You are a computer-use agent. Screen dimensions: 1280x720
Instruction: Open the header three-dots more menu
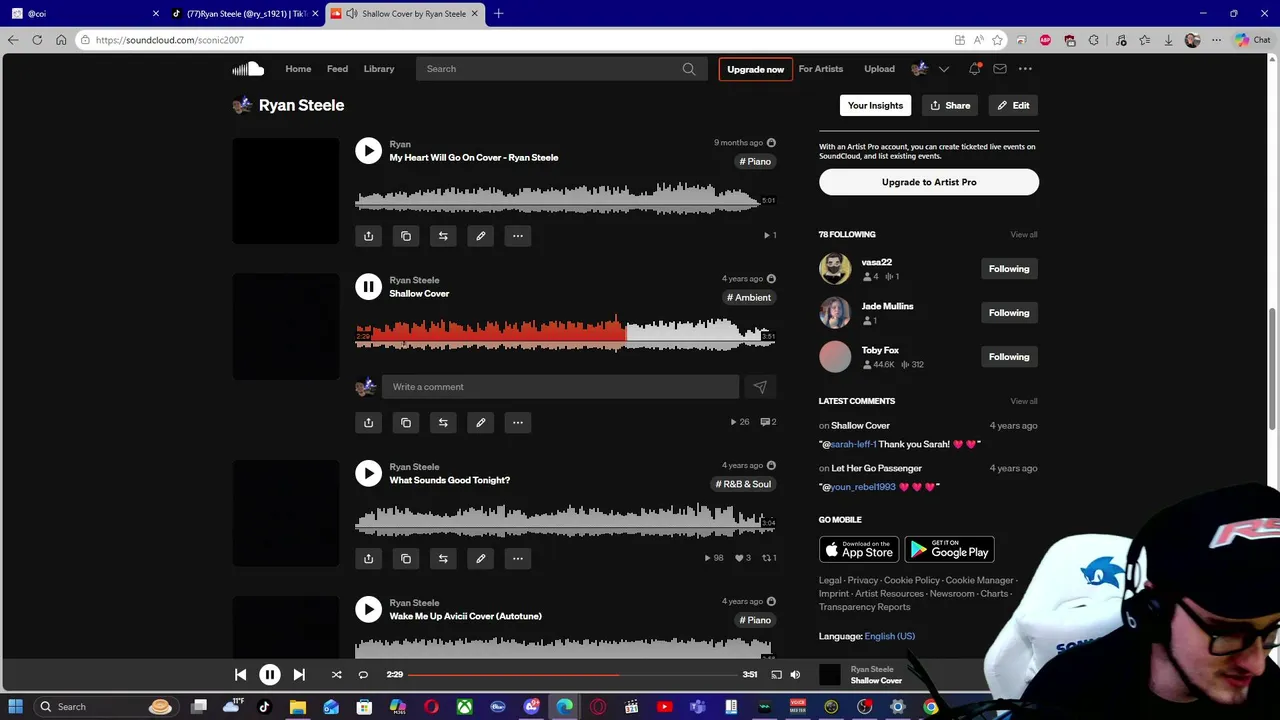(x=1025, y=69)
